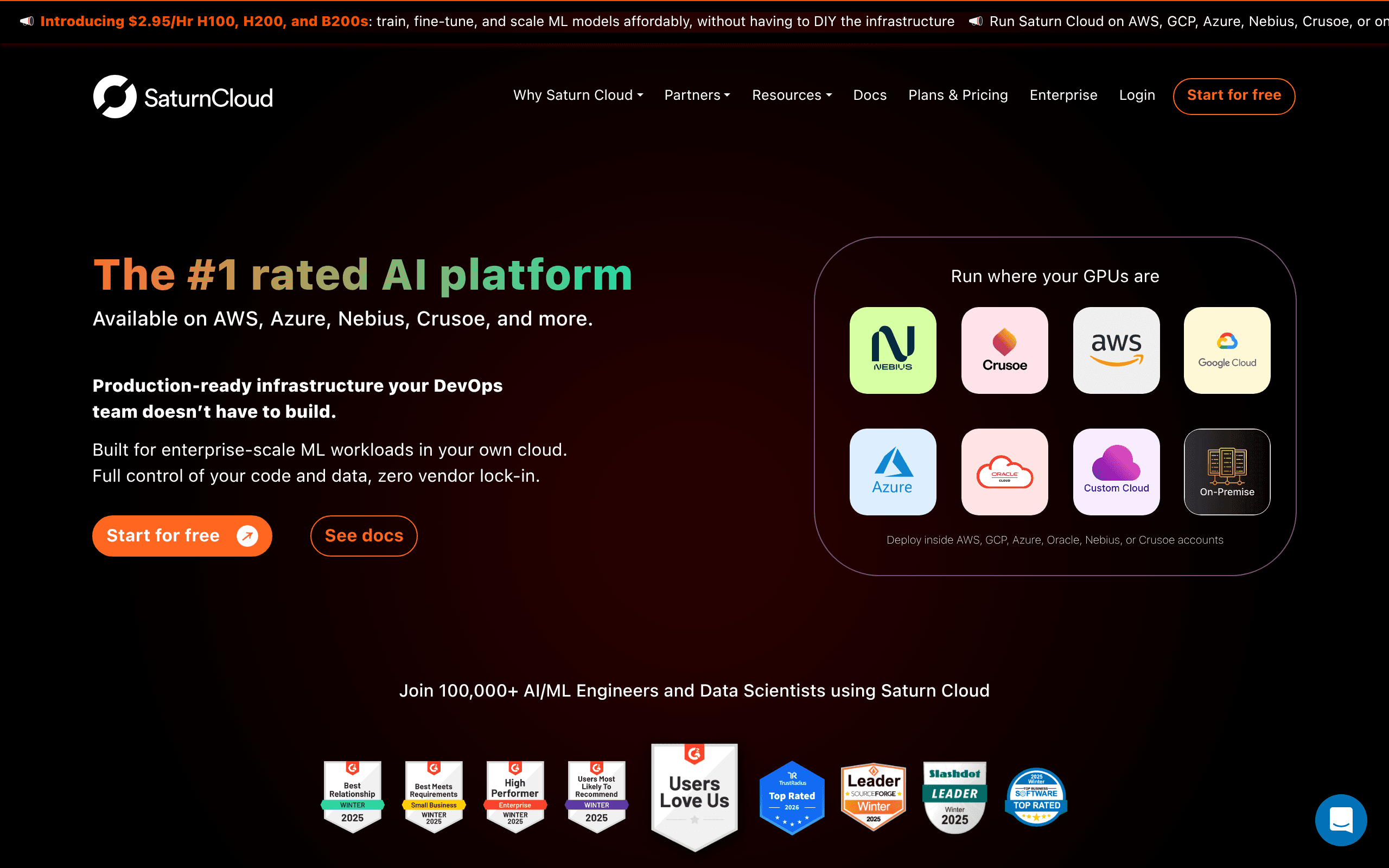This screenshot has height=868, width=1389.
Task: Click the Users Love Us badge
Action: tap(694, 797)
